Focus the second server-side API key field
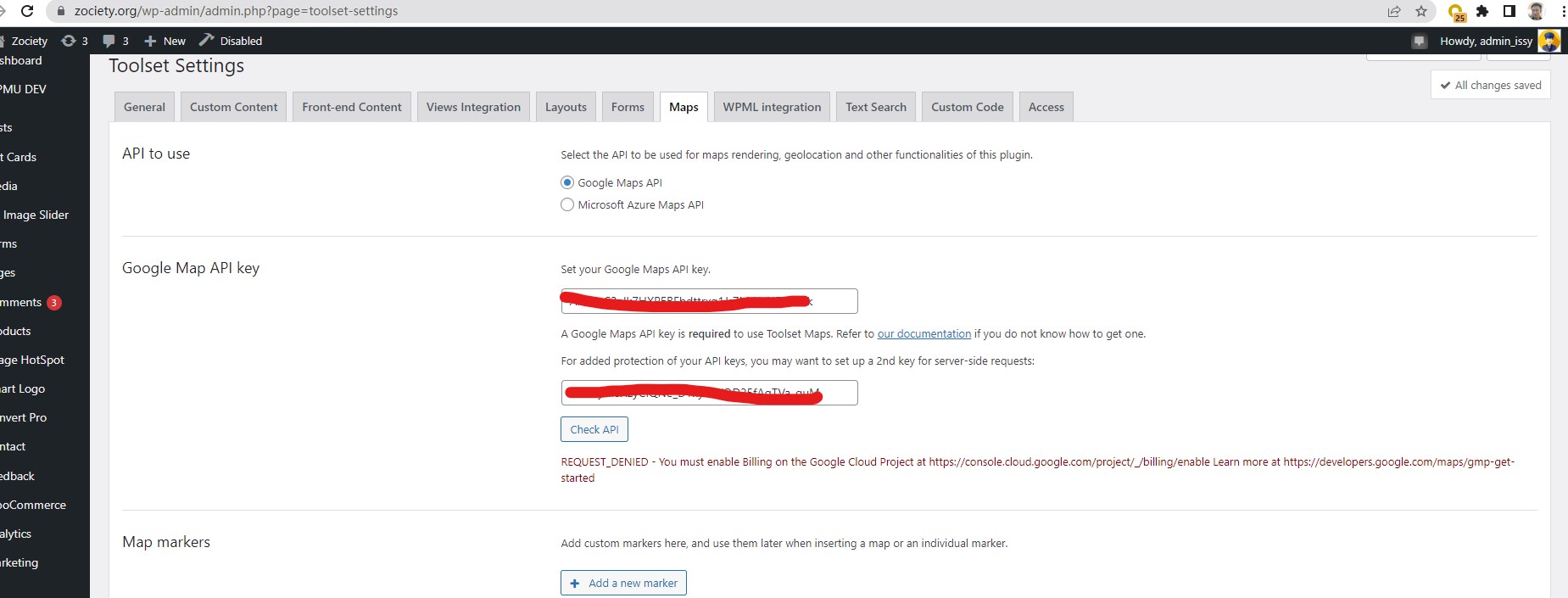The height and width of the screenshot is (598, 1568). point(709,393)
